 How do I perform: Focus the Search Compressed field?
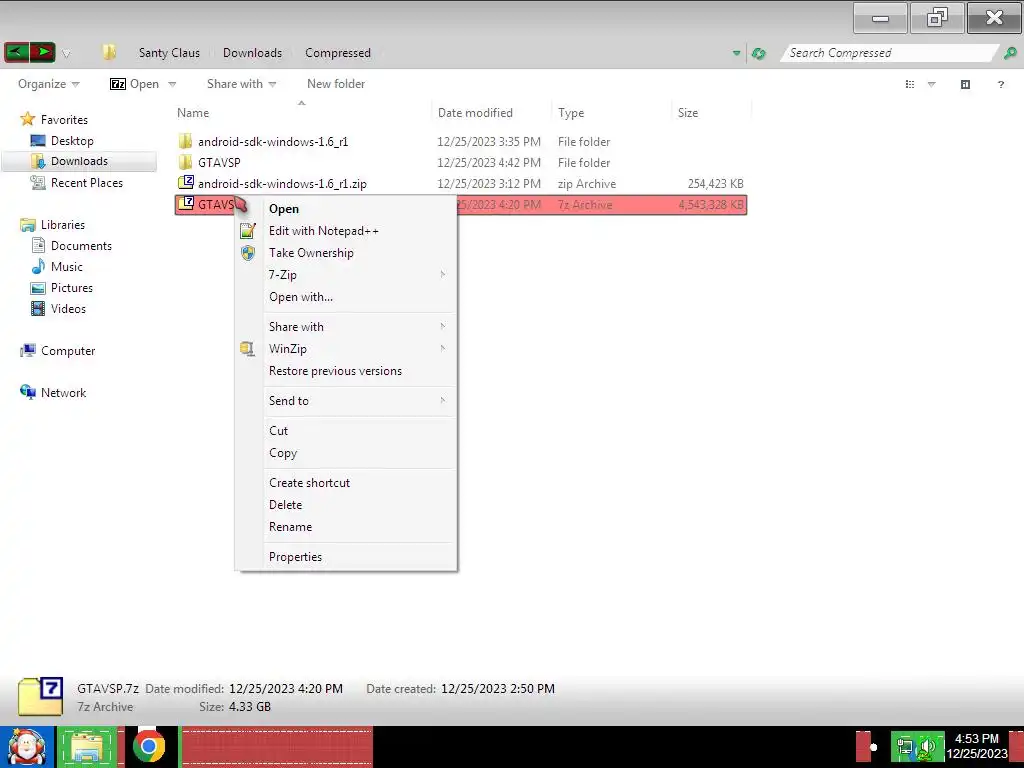point(889,53)
